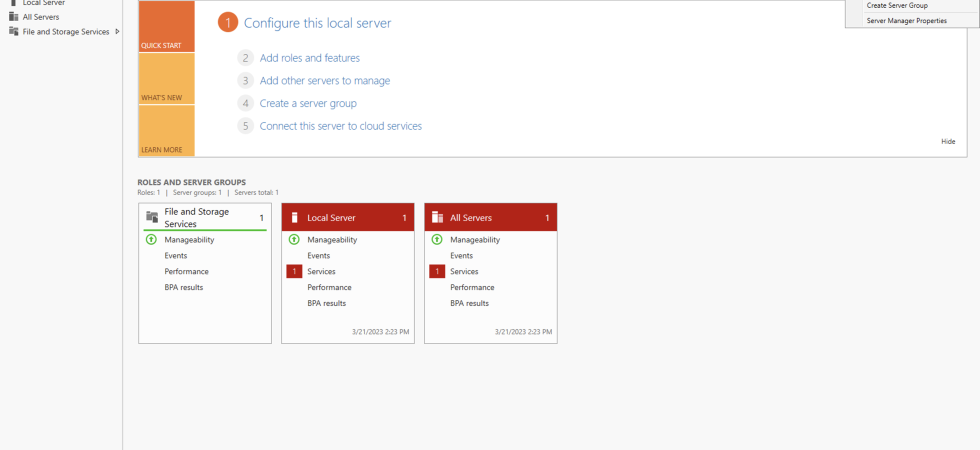Hide the welcome tile

[x=948, y=141]
